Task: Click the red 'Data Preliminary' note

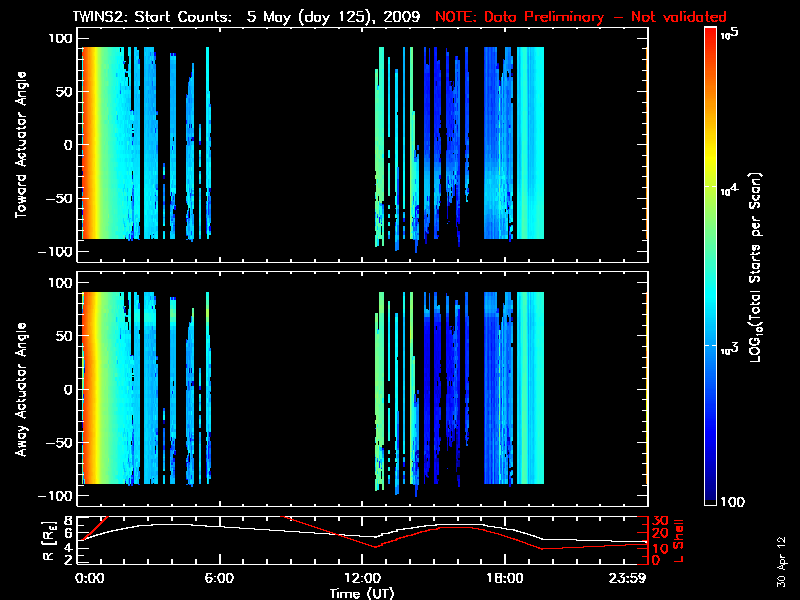Action: (x=581, y=17)
